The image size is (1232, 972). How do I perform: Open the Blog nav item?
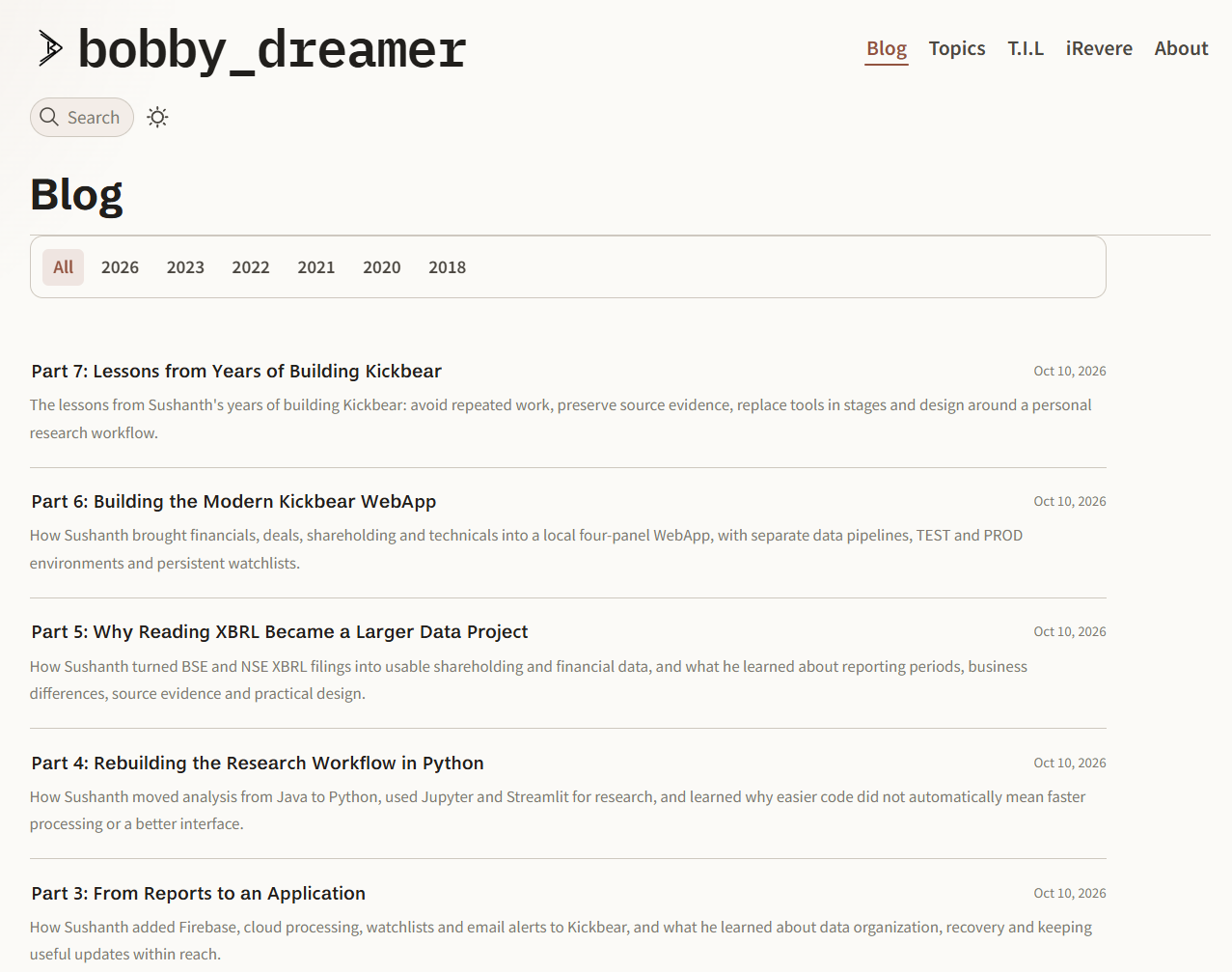click(887, 48)
